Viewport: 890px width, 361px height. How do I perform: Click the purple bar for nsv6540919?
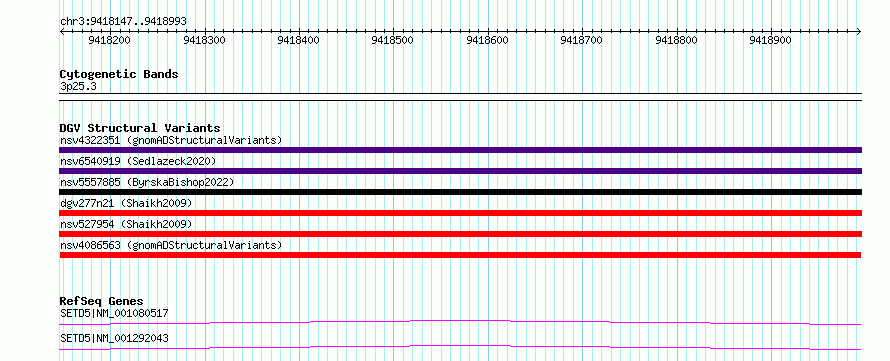tap(460, 171)
